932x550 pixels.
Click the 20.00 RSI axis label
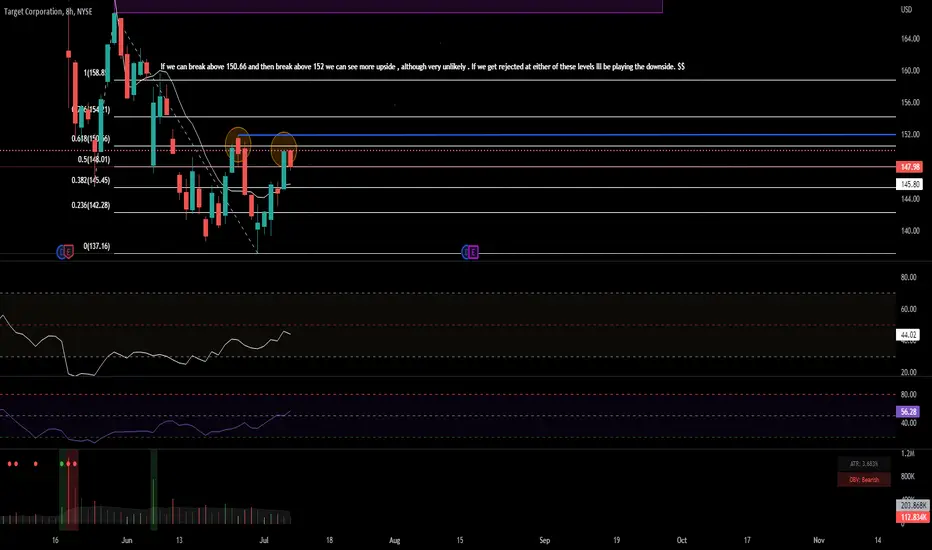(x=908, y=373)
